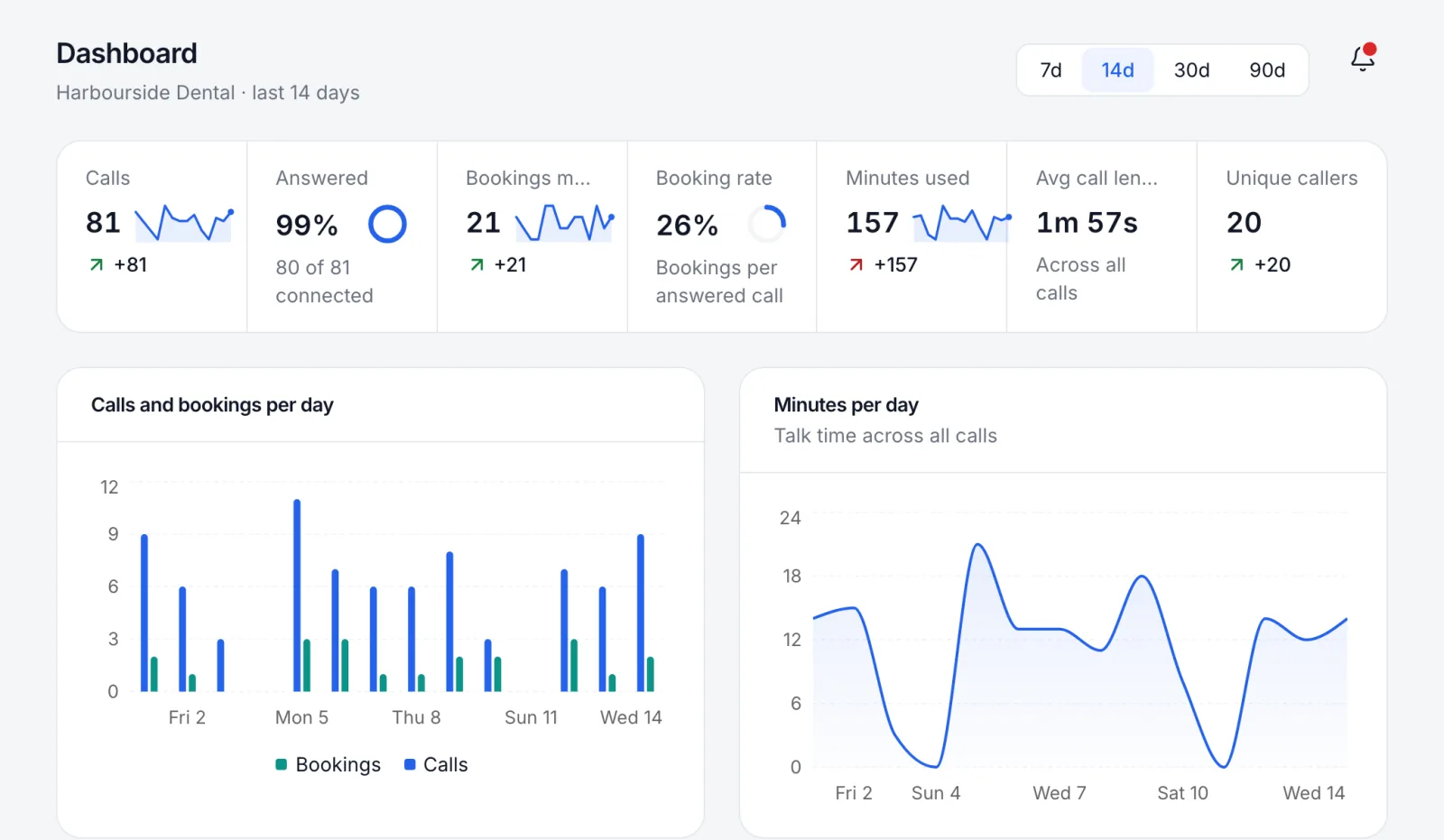The width and height of the screenshot is (1444, 840).
Task: Click the tallest Calls bar for Mon 5
Action: click(297, 595)
